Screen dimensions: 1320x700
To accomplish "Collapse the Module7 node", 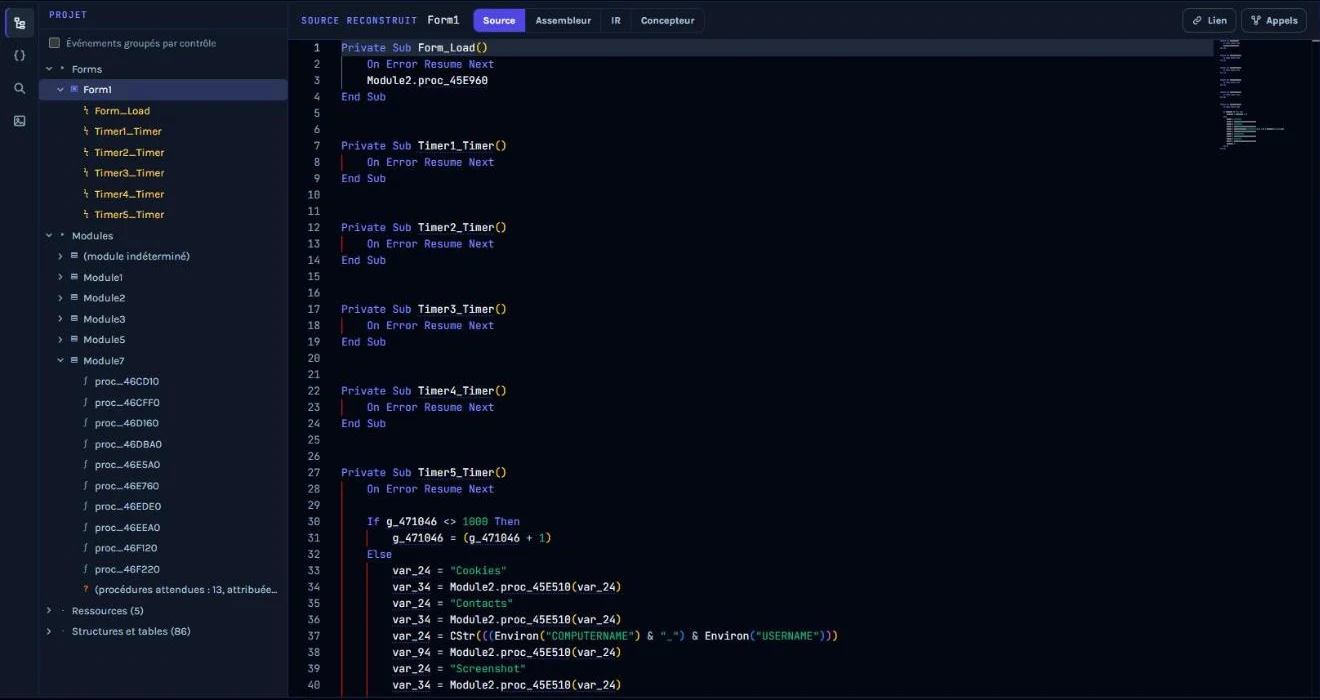I will point(61,361).
